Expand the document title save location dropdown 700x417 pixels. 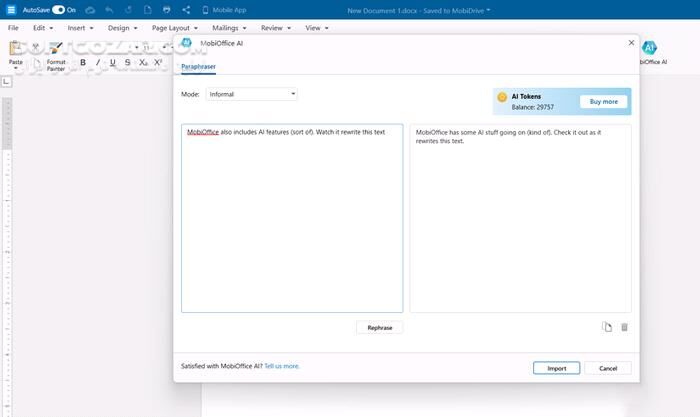pos(487,10)
